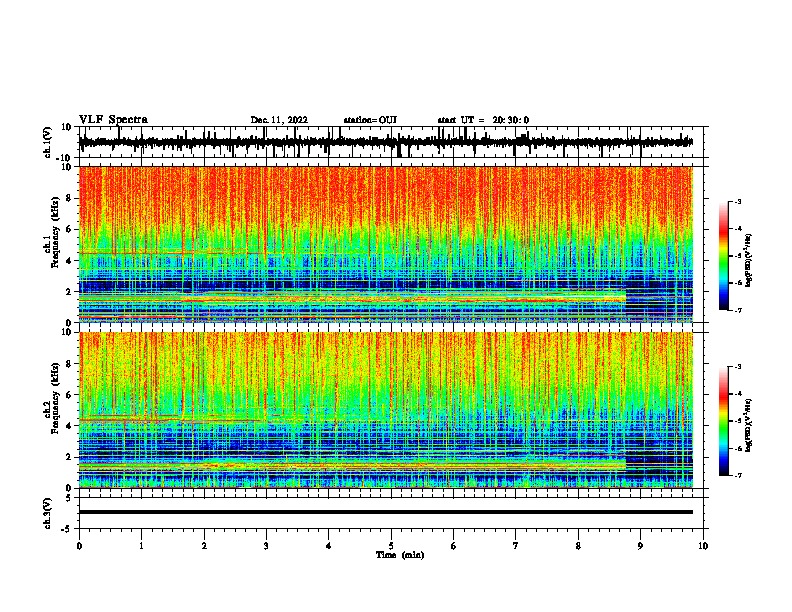Click the "-3" tick on ch.1 colorbar
Screen dimensions: 792x612
click(737, 201)
